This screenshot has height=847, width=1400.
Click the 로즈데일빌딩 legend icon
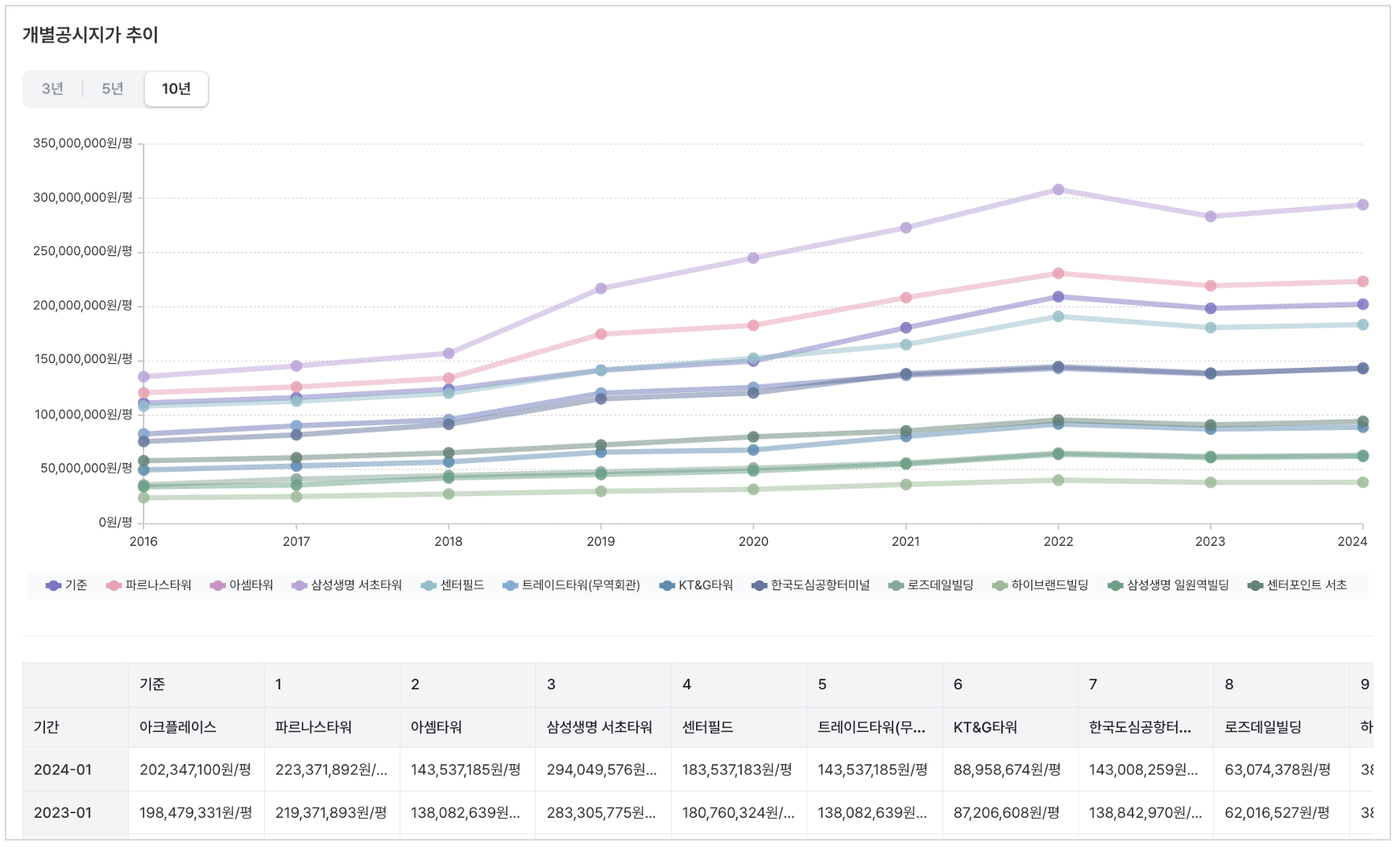pyautogui.click(x=896, y=585)
